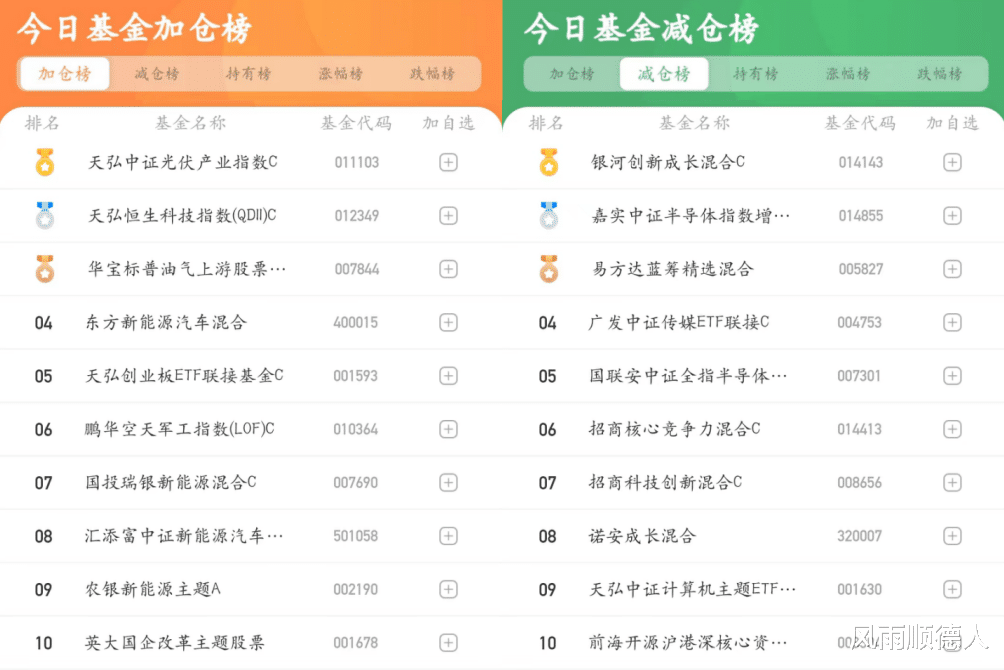Image resolution: width=1004 pixels, height=670 pixels.
Task: Add 鹏华空天军工指数(LOF)C to watchlist
Action: coord(448,429)
